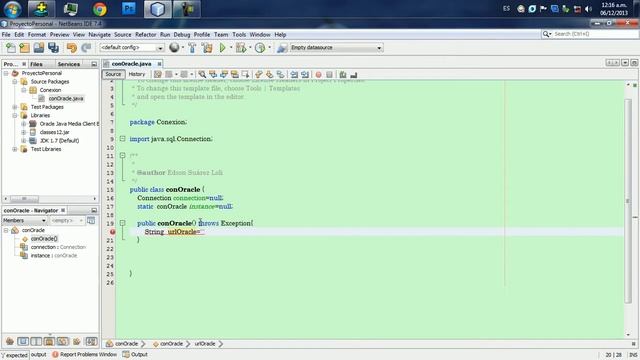This screenshot has width=640, height=360.
Task: Click the Source view button
Action: (x=113, y=74)
